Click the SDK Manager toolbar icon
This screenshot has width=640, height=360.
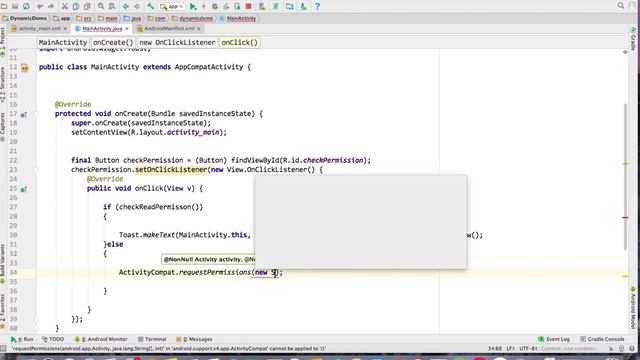[303, 6]
